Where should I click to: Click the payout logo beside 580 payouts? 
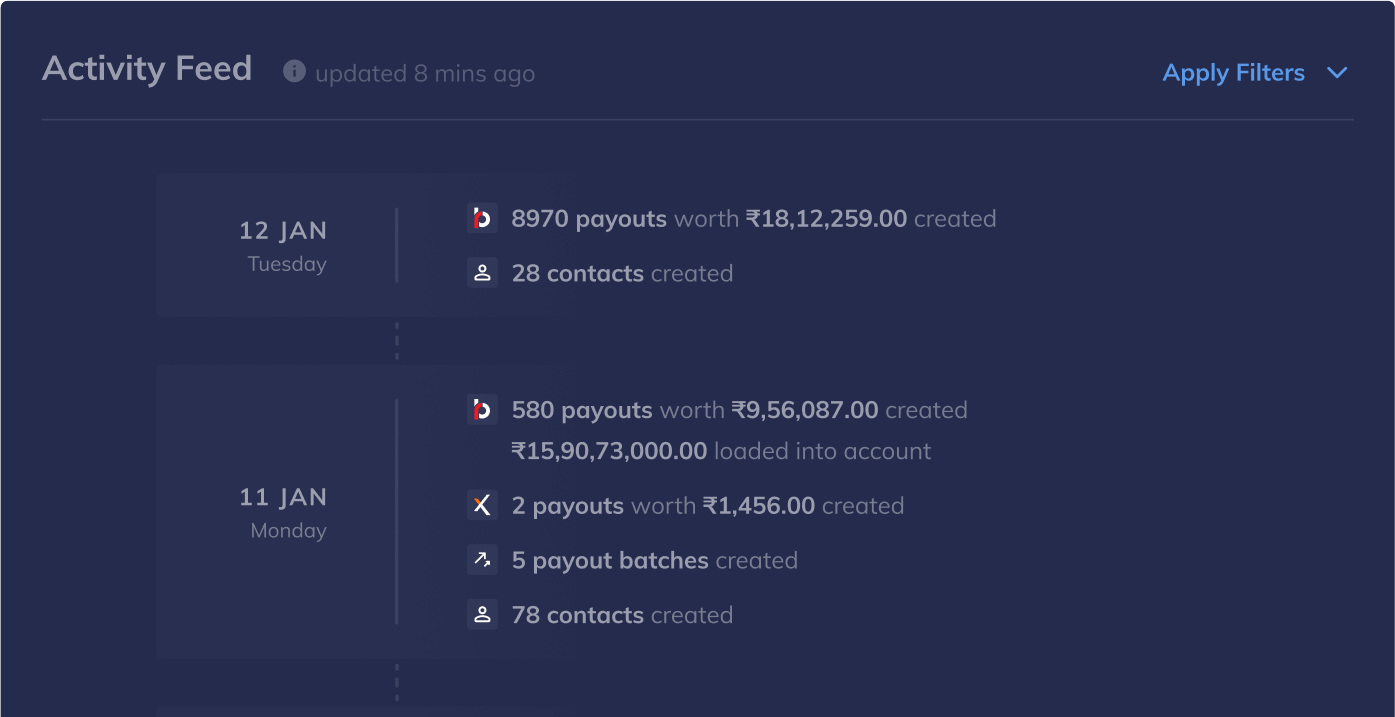click(x=482, y=410)
